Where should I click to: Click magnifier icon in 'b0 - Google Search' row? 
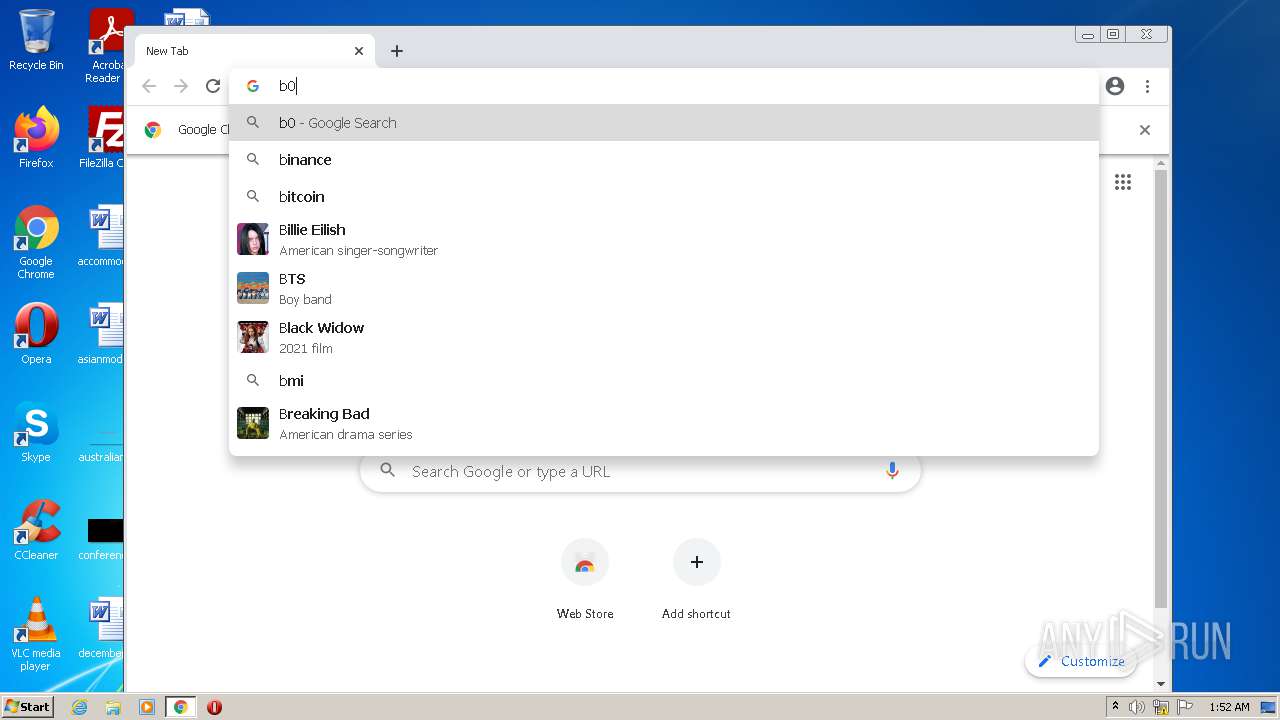pyautogui.click(x=253, y=123)
